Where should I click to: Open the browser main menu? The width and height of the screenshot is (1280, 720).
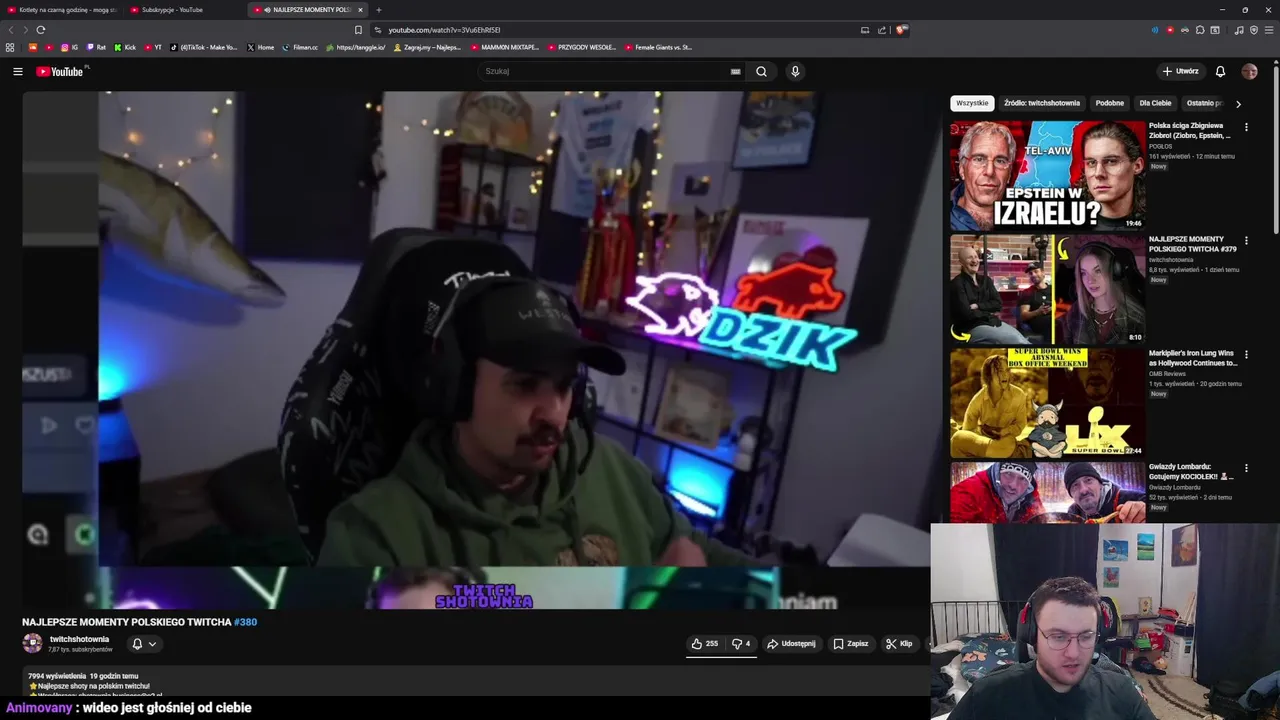pos(1268,30)
